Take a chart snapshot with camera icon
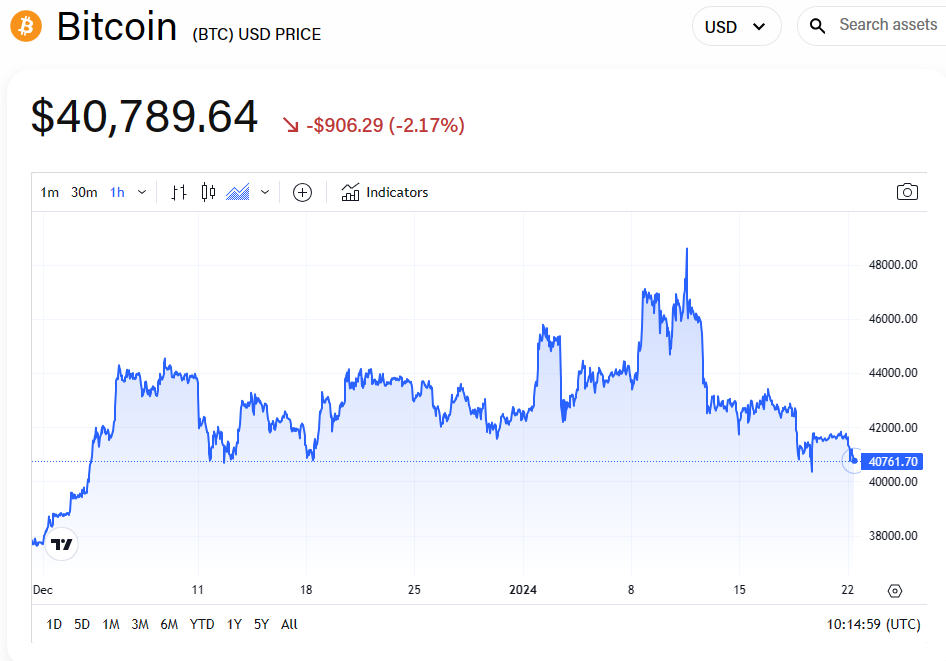This screenshot has height=661, width=946. pyautogui.click(x=907, y=192)
